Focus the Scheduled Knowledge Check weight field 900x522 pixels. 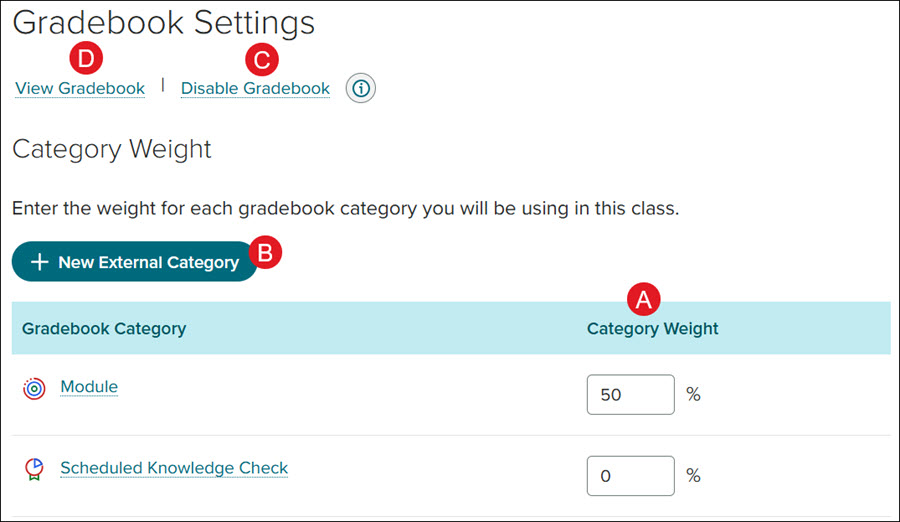point(630,475)
